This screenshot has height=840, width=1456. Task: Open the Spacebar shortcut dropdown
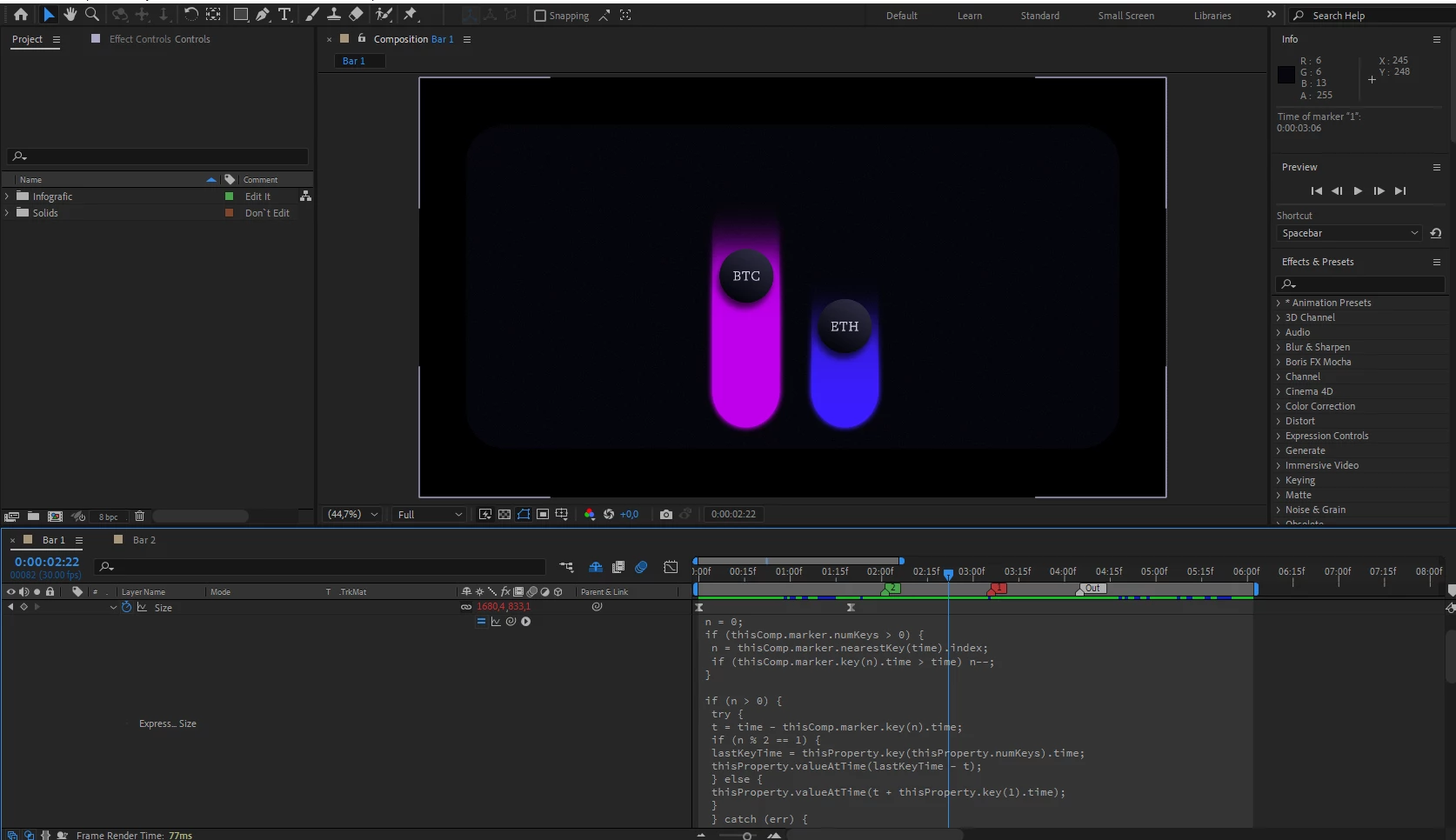[x=1350, y=233]
